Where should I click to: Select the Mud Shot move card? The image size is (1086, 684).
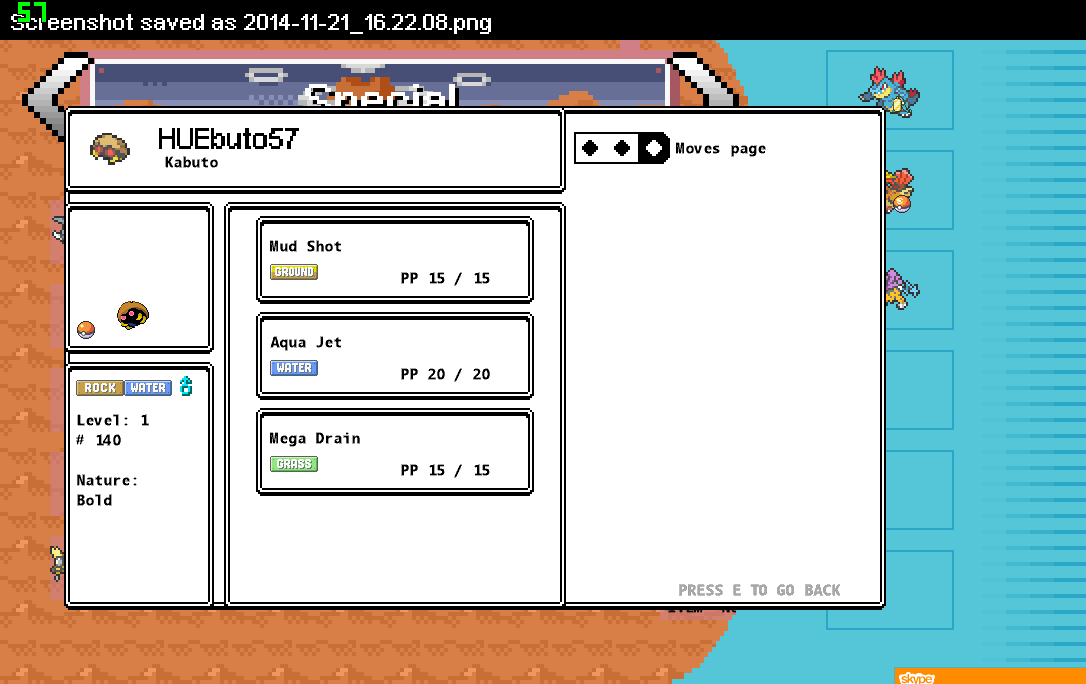(x=395, y=260)
